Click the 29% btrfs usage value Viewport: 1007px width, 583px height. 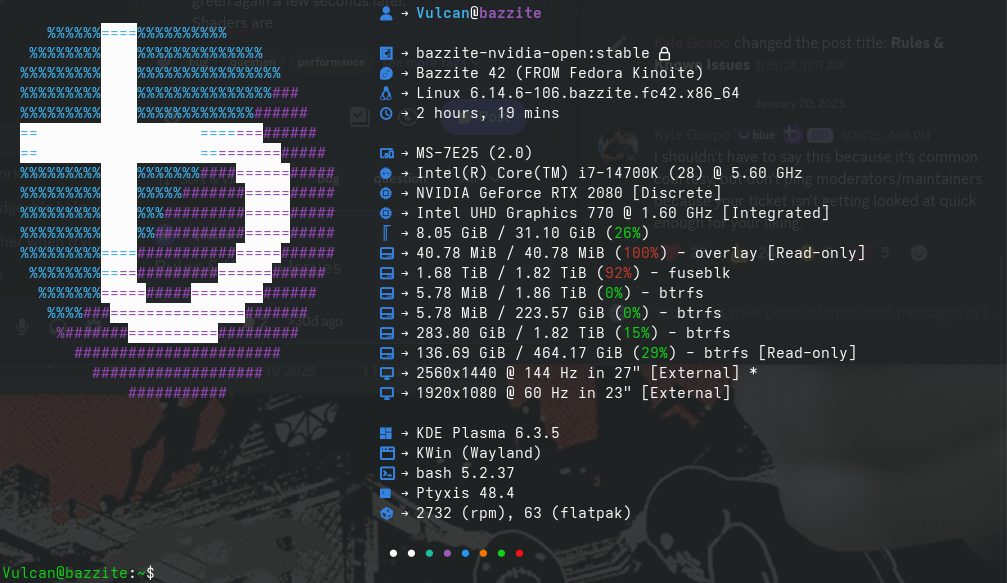(654, 353)
